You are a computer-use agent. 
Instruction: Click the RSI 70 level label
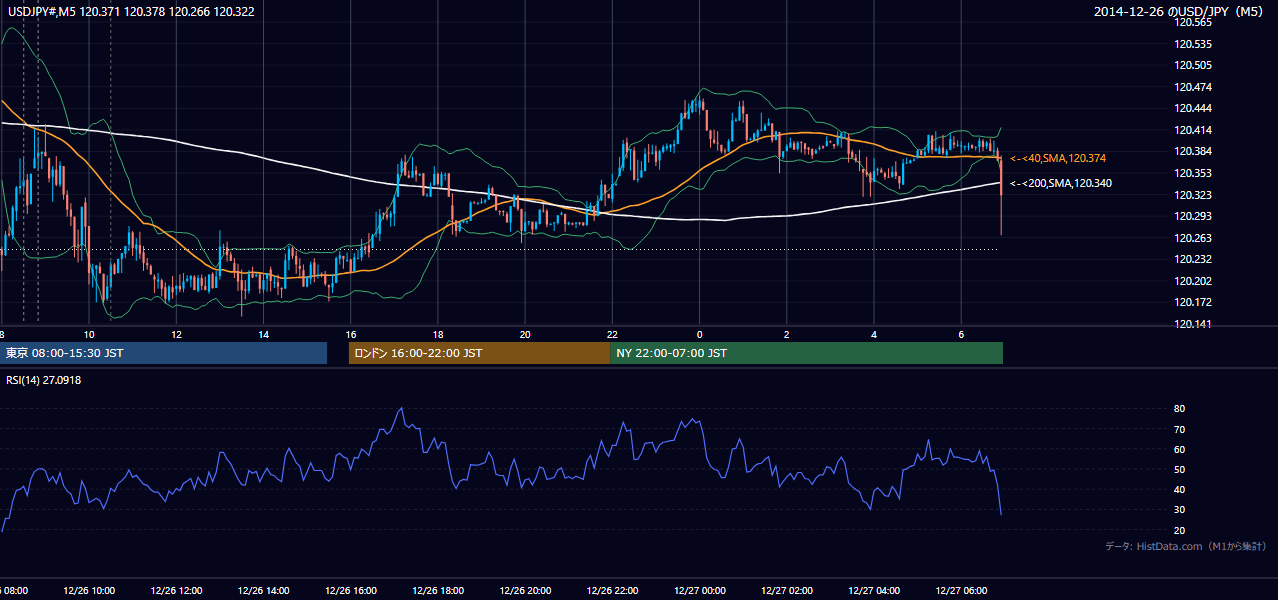coord(1179,429)
